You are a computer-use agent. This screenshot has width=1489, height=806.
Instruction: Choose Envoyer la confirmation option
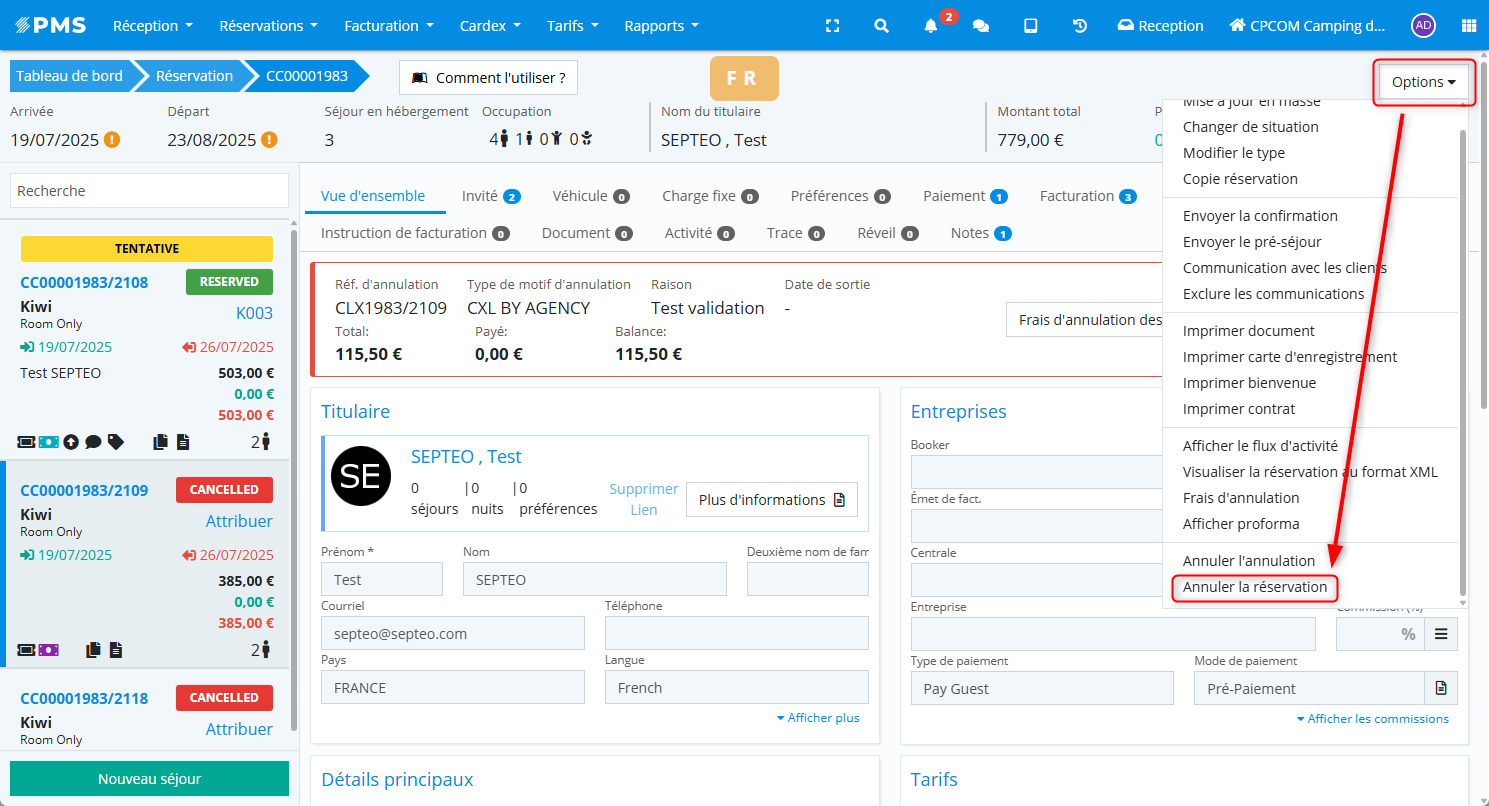[1260, 216]
